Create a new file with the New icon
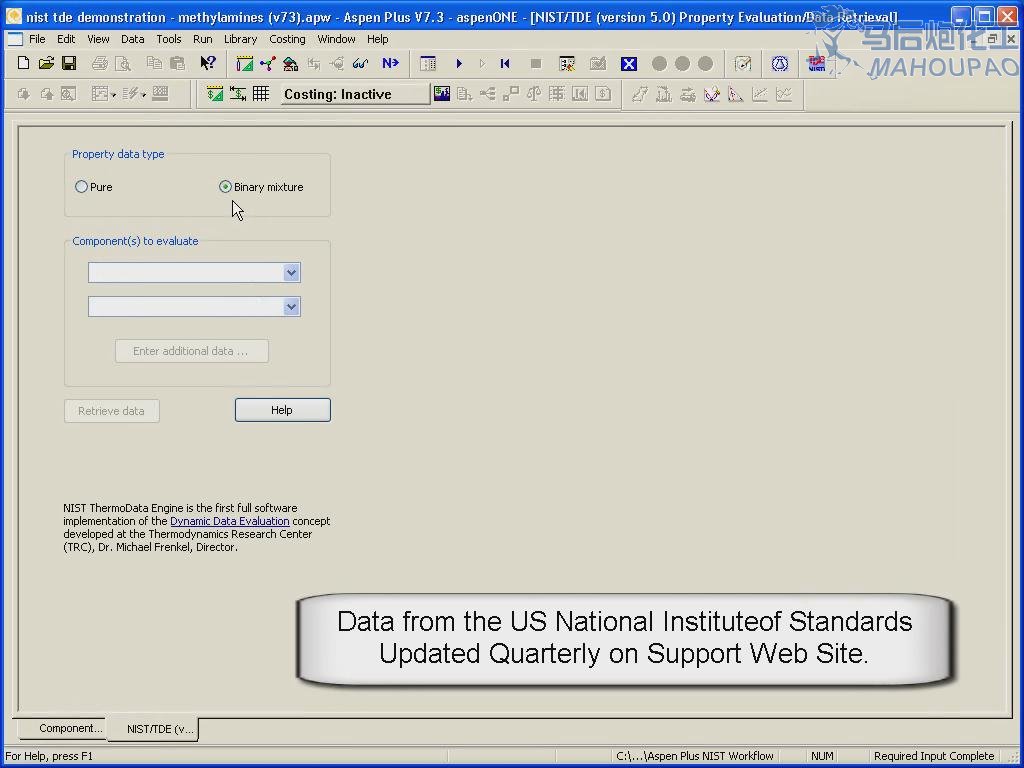 [24, 63]
